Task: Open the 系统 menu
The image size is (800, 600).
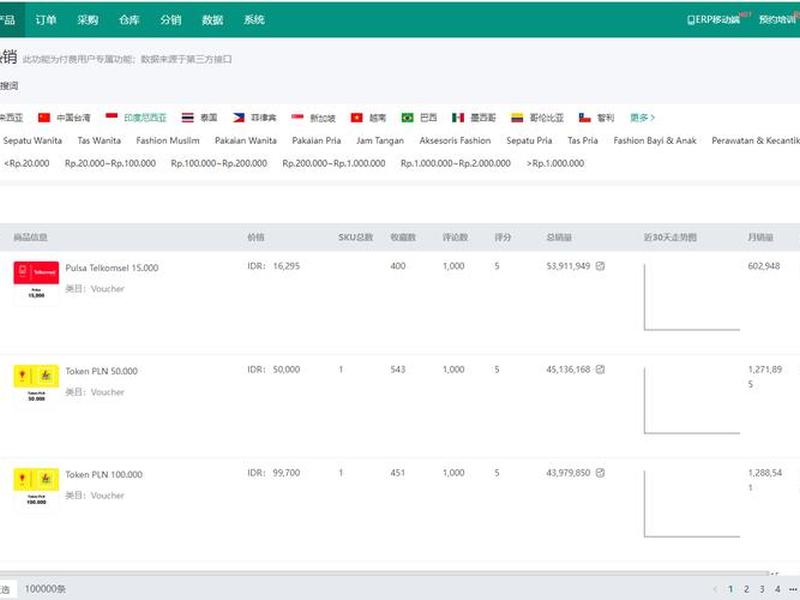Action: tap(254, 20)
